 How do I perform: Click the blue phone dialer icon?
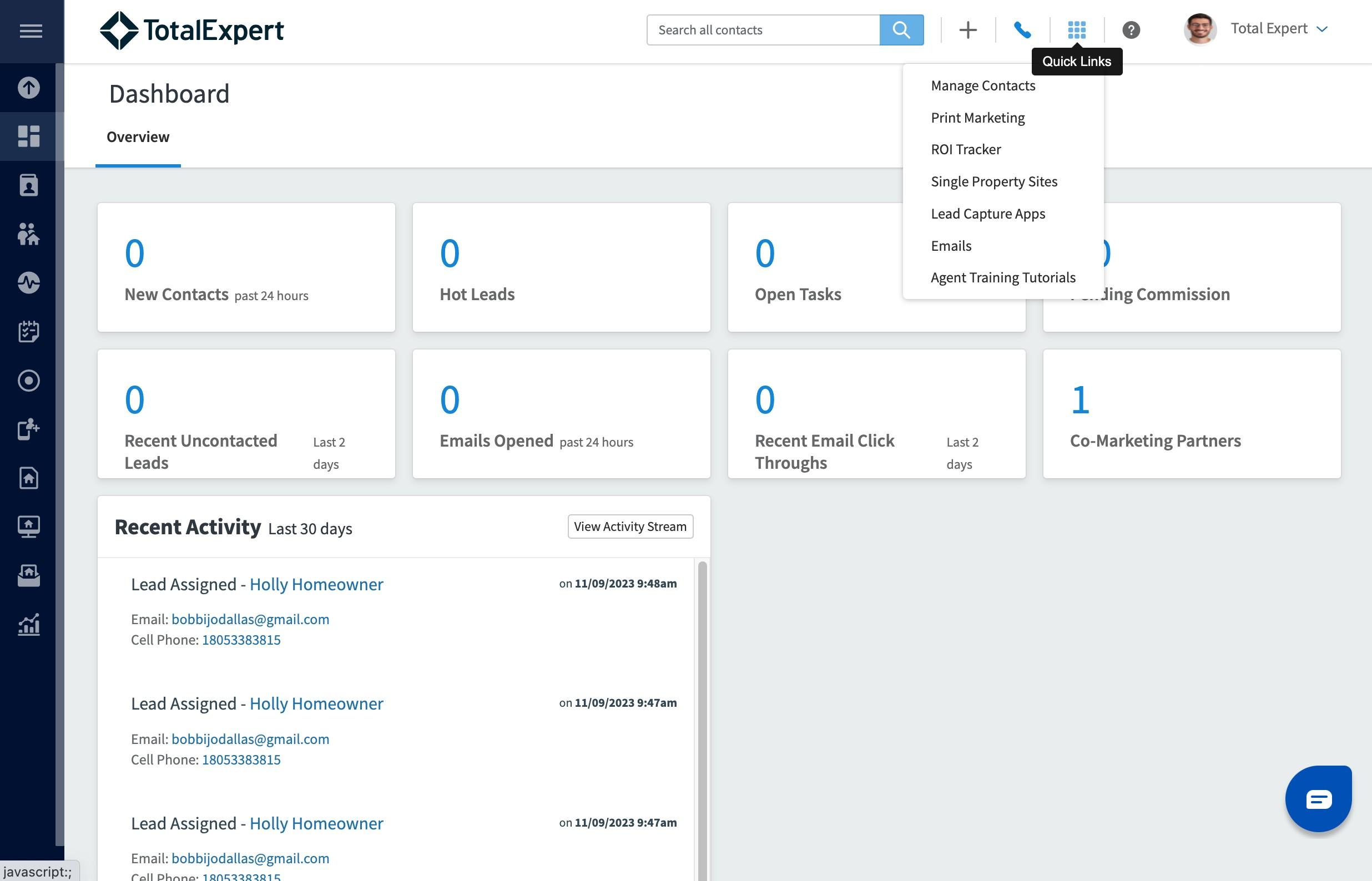coord(1022,30)
